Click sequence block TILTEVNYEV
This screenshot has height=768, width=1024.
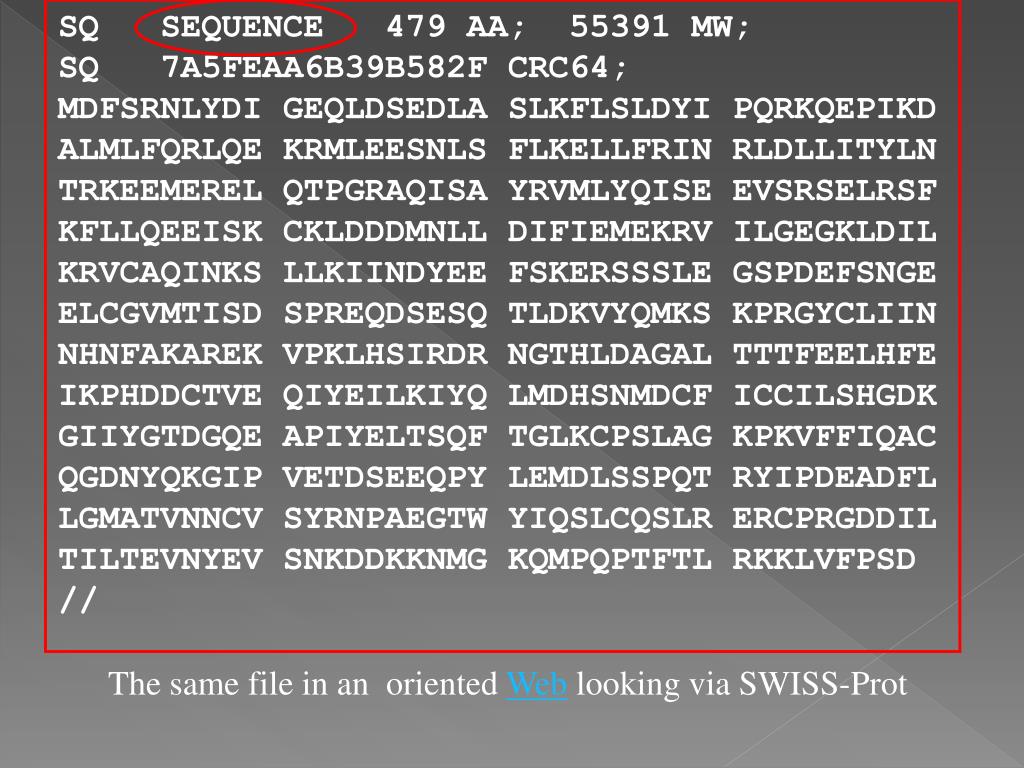pyautogui.click(x=159, y=560)
